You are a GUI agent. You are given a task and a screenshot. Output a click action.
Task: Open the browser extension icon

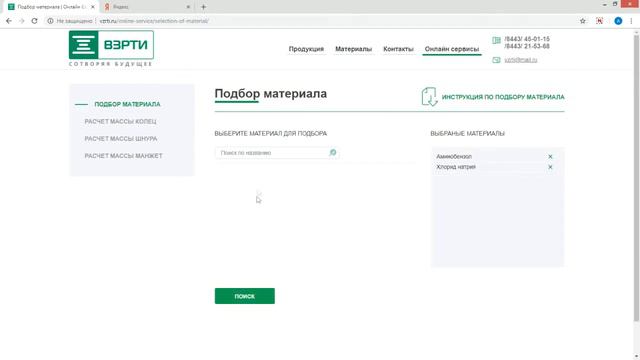[599, 21]
